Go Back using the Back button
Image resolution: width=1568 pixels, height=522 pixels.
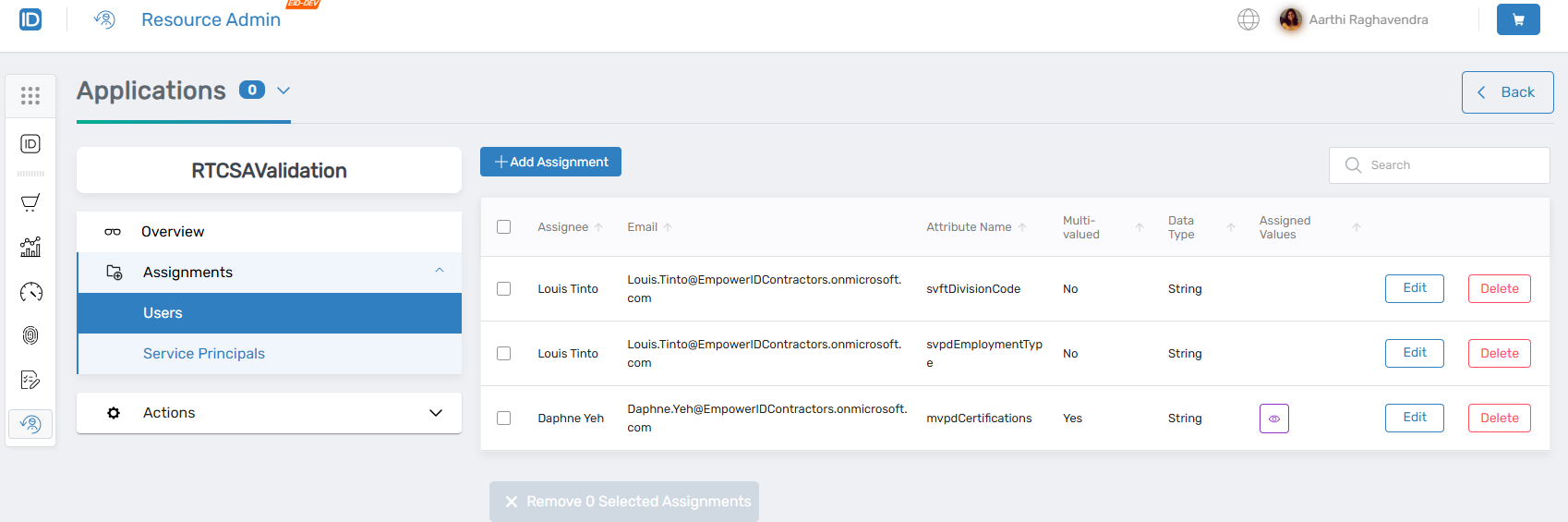tap(1507, 92)
